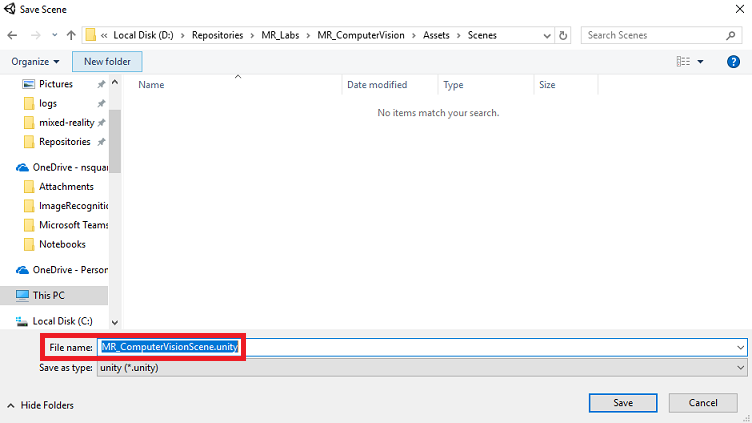The image size is (752, 423).
Task: Open the ImageRecognition folder
Action: click(73, 206)
